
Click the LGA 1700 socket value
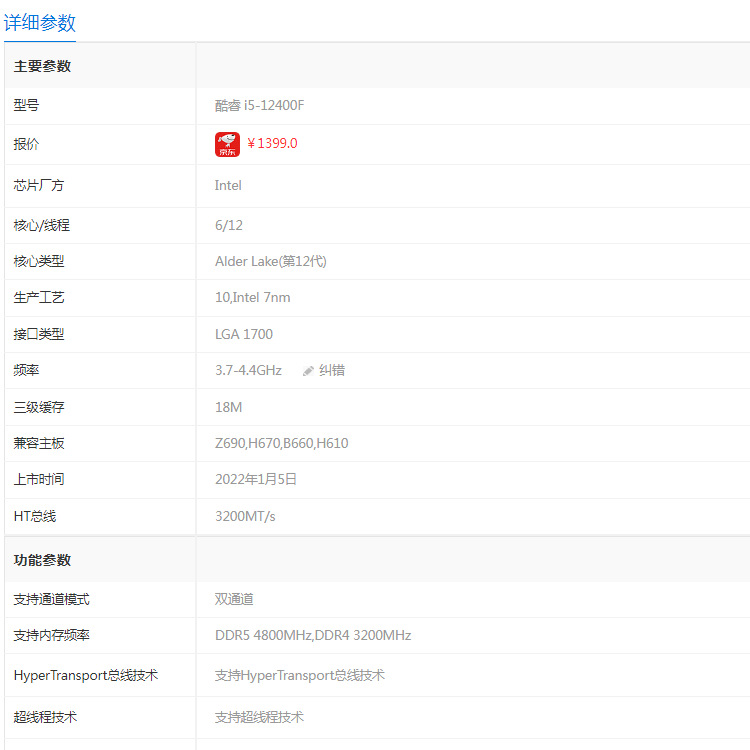[244, 334]
